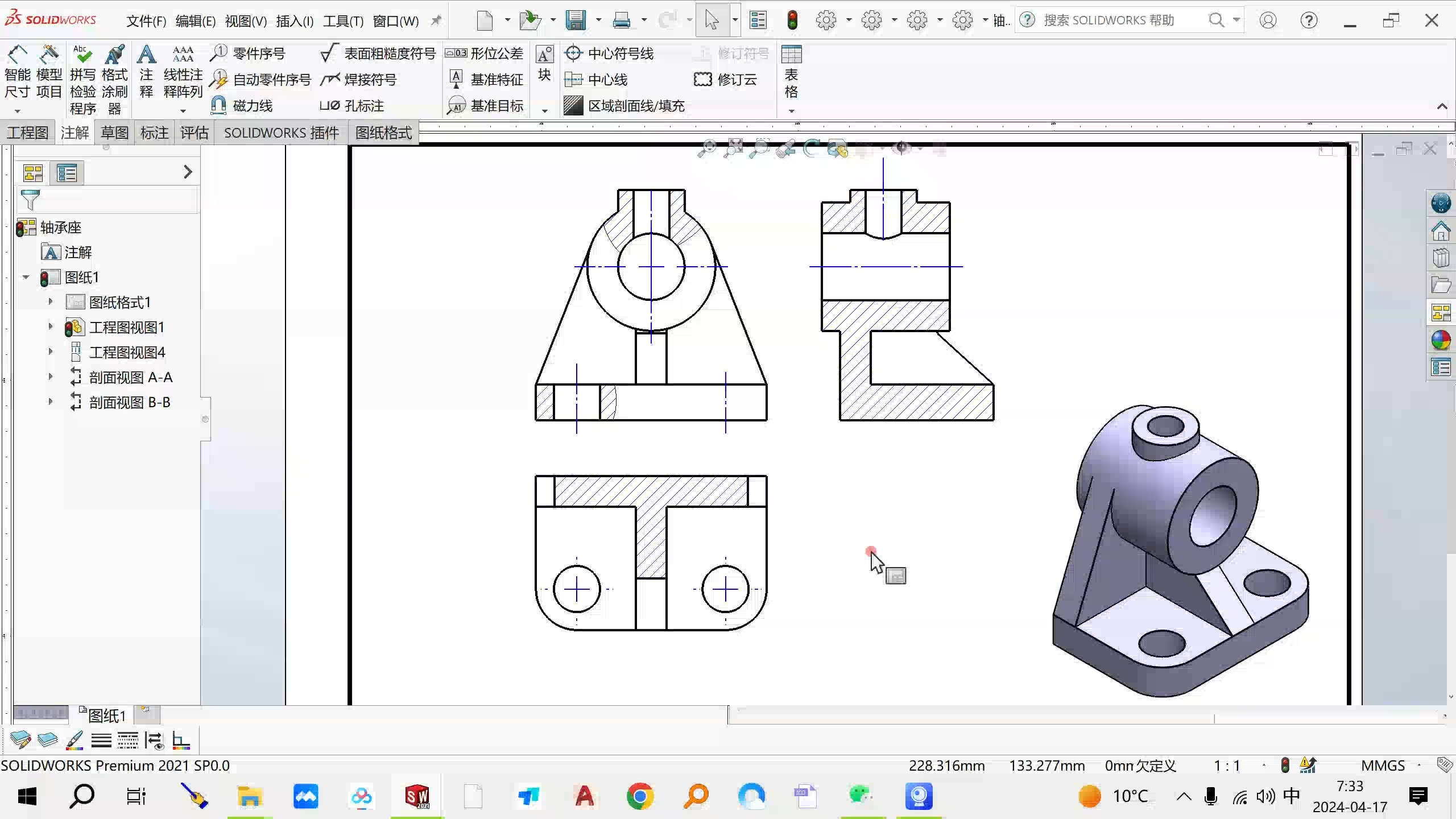Open the Design Library task pane icon
Image resolution: width=1456 pixels, height=819 pixels.
click(x=1441, y=258)
